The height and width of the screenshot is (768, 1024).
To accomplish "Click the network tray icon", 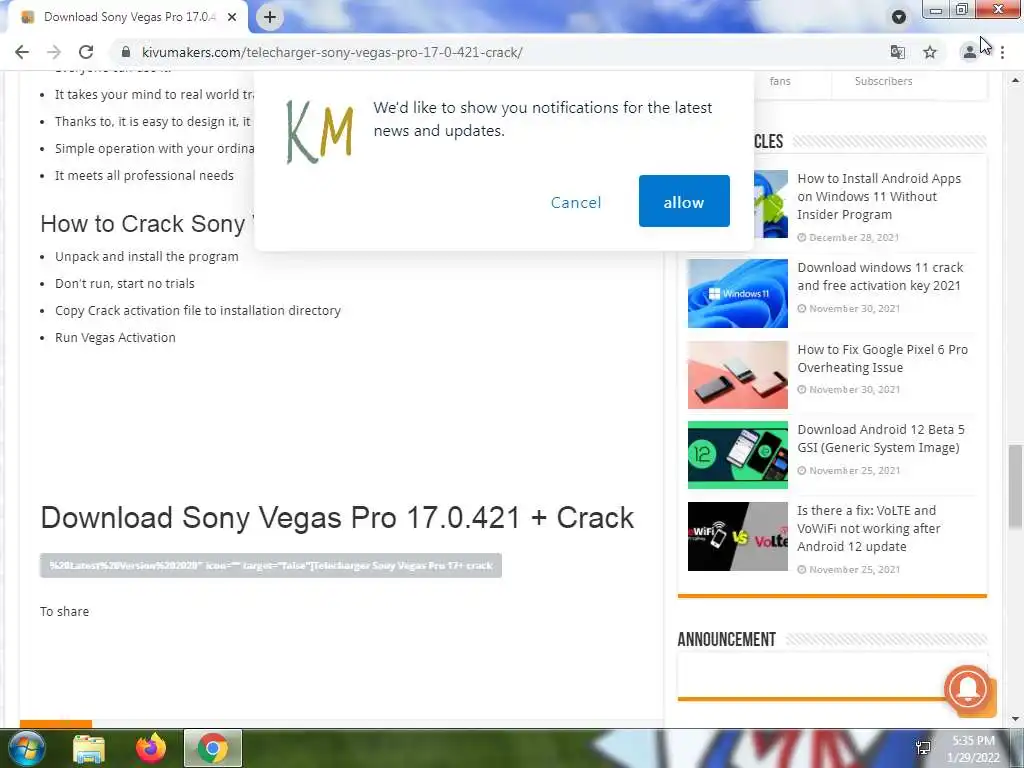I will pyautogui.click(x=923, y=748).
